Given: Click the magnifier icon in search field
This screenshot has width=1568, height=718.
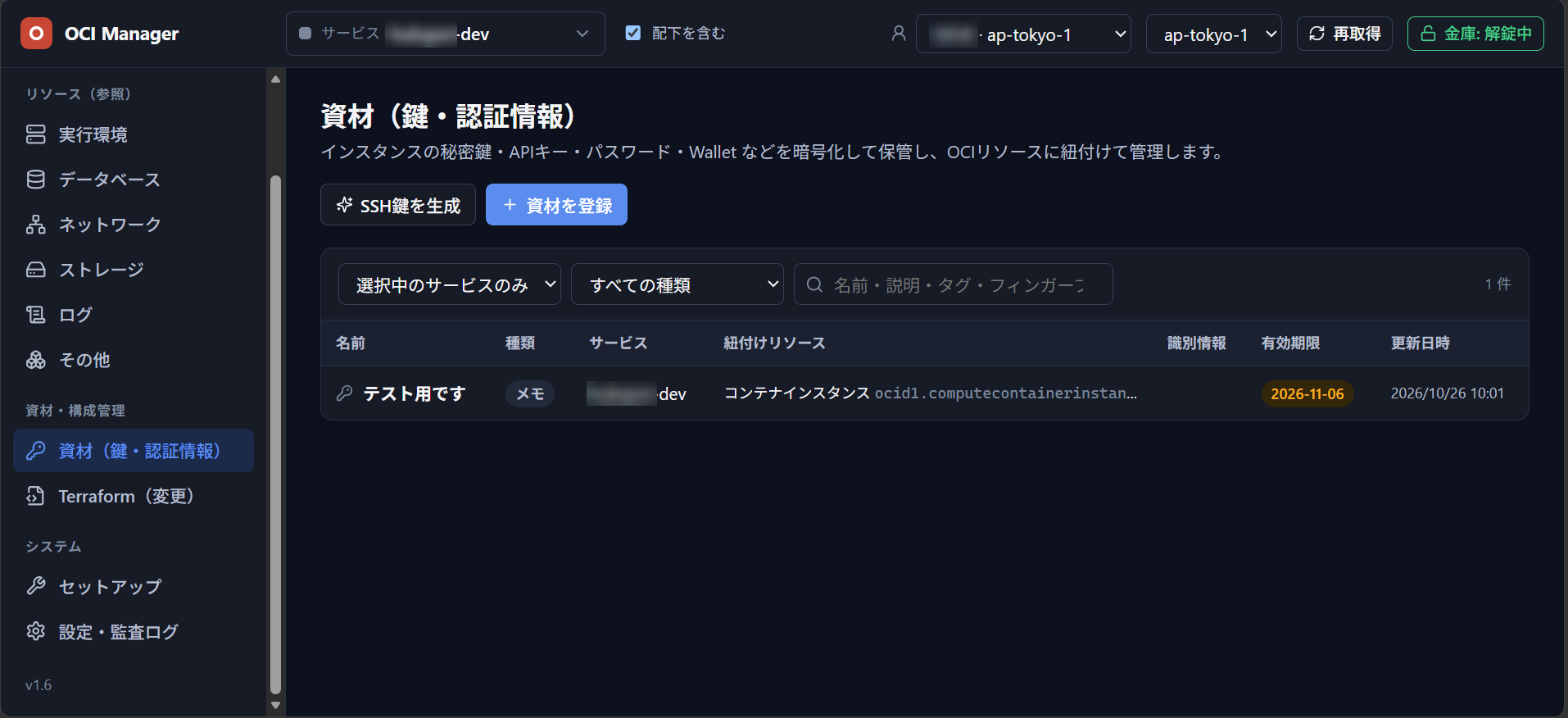Looking at the screenshot, I should [x=814, y=284].
